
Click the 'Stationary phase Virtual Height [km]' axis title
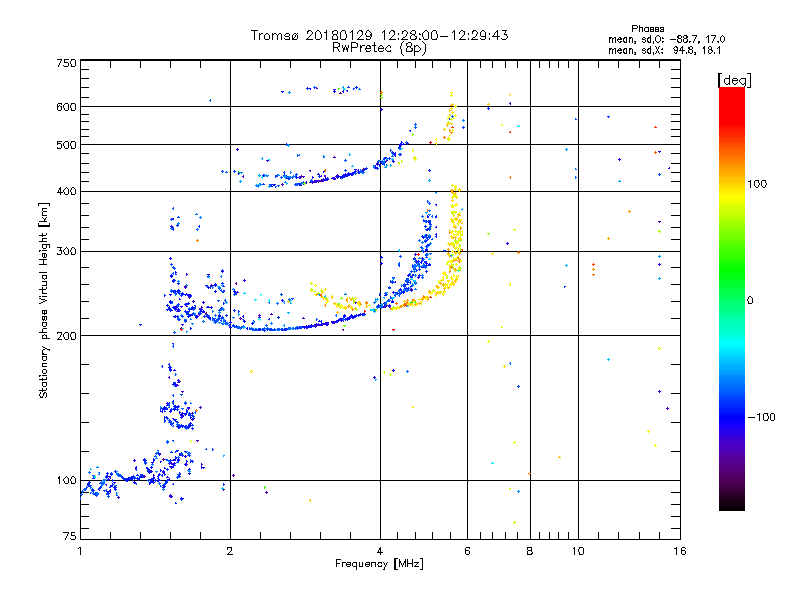44,300
